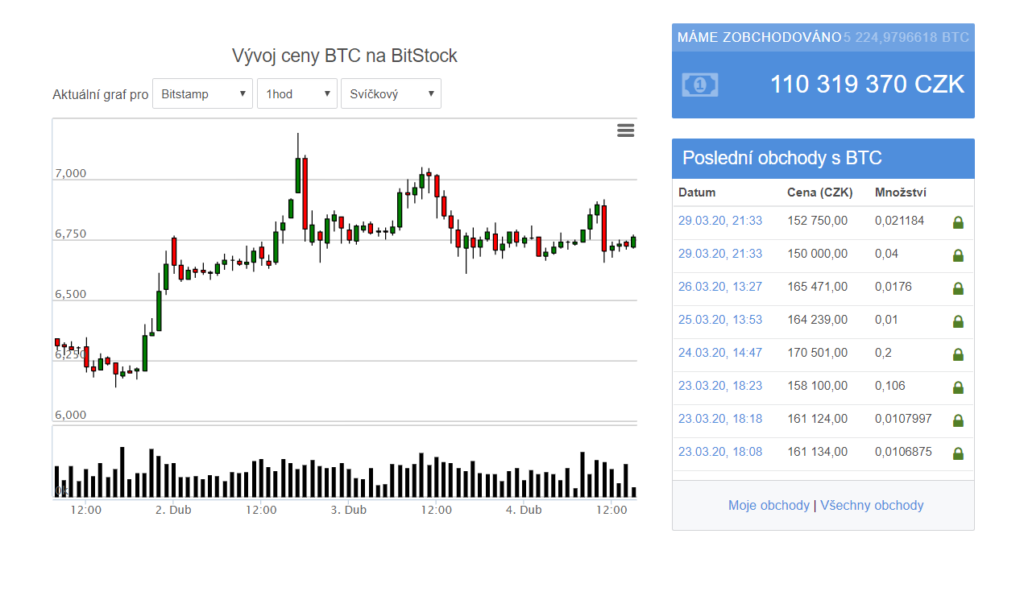Click price cell 152 750,00
Viewport: 1024px width, 600px height.
point(817,221)
